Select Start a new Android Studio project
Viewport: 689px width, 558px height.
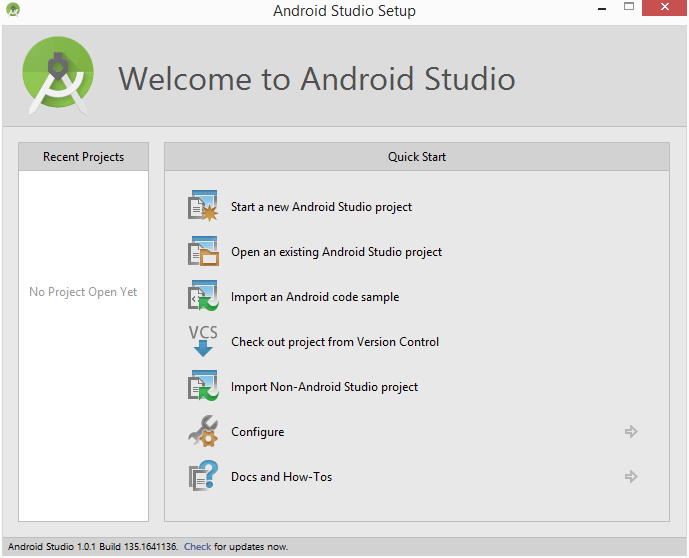(x=321, y=207)
